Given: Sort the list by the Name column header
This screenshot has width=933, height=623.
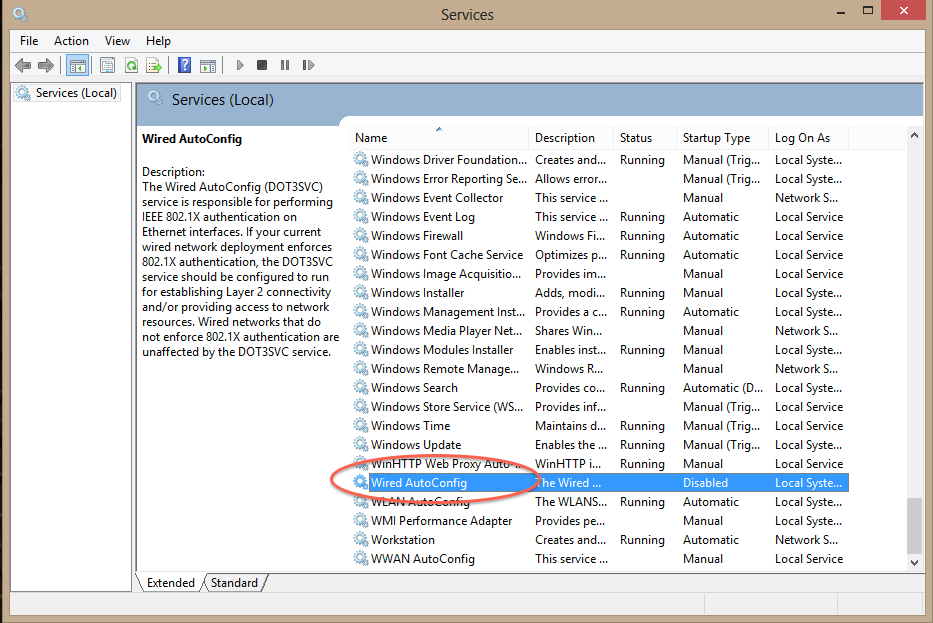Looking at the screenshot, I should [439, 137].
